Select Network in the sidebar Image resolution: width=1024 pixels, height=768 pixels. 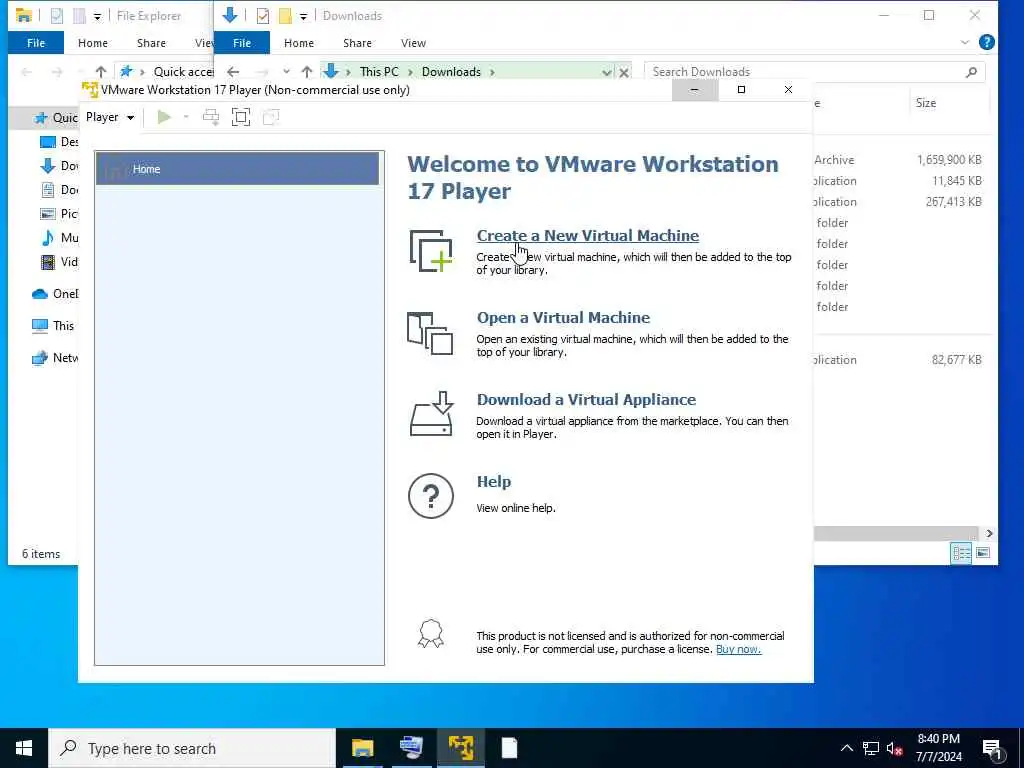(x=55, y=357)
